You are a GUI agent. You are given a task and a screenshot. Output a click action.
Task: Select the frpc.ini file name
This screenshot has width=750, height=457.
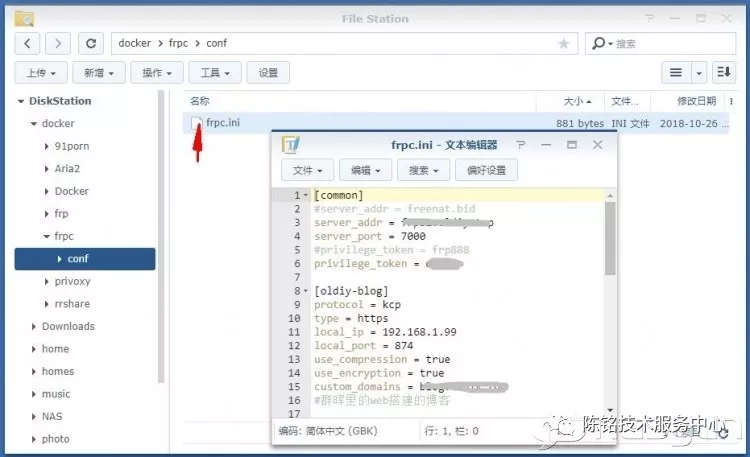(223, 123)
